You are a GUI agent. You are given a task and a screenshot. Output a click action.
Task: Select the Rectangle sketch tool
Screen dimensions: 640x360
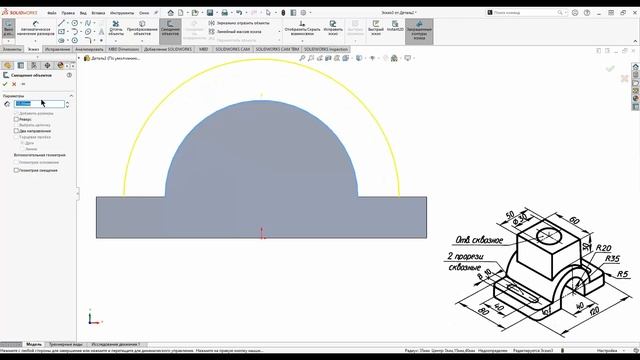coord(62,31)
